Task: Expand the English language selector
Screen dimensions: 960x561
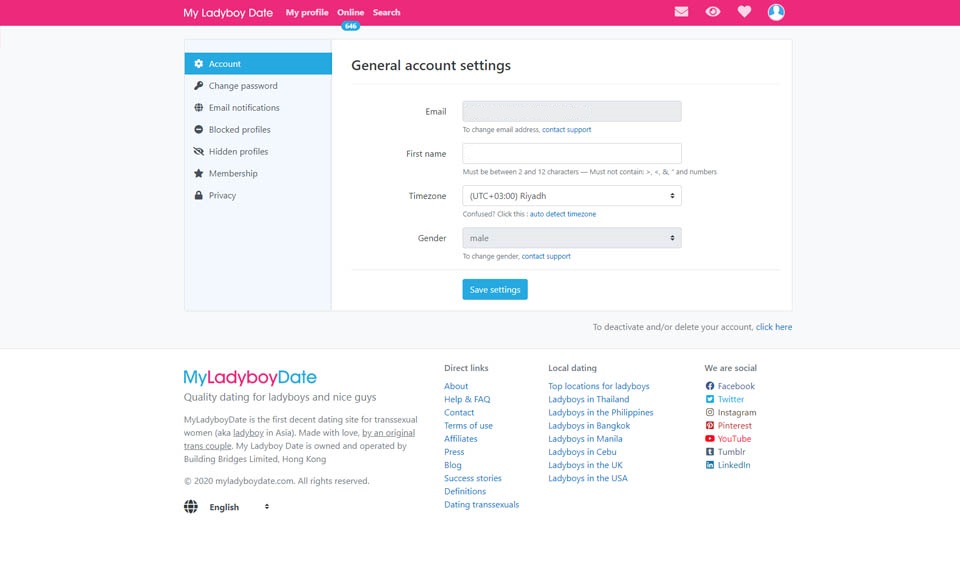Action: coord(240,507)
